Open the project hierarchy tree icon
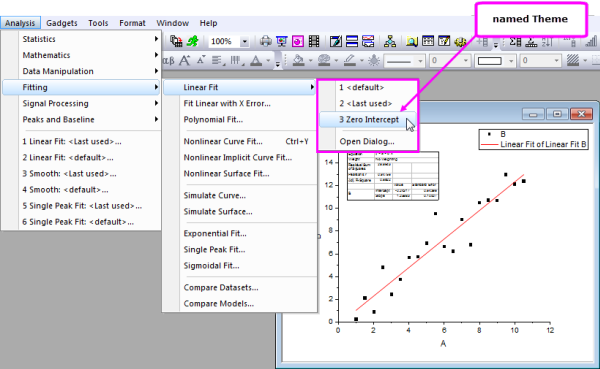Viewport: 600px width, 369px height. (390, 41)
